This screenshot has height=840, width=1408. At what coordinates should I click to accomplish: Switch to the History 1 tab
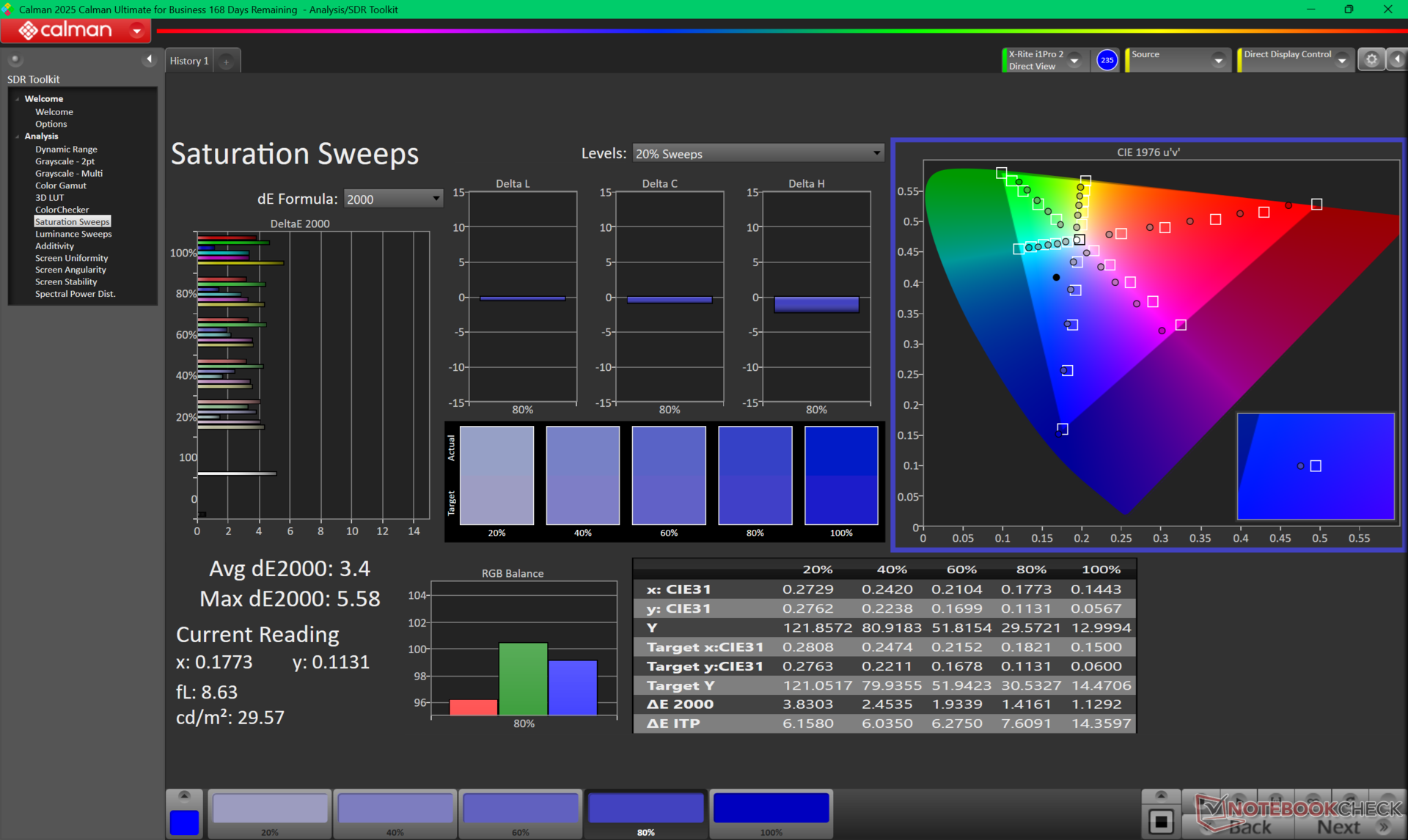click(189, 61)
